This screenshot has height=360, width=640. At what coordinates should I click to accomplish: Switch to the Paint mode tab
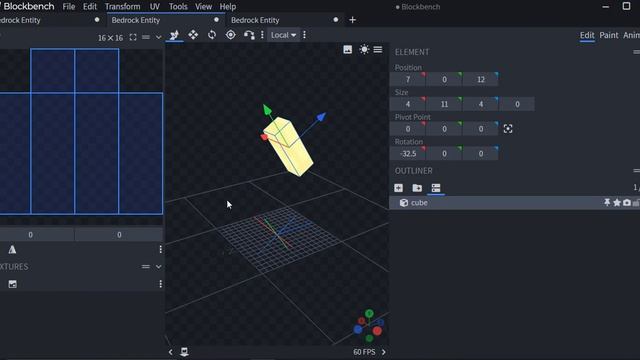[609, 35]
